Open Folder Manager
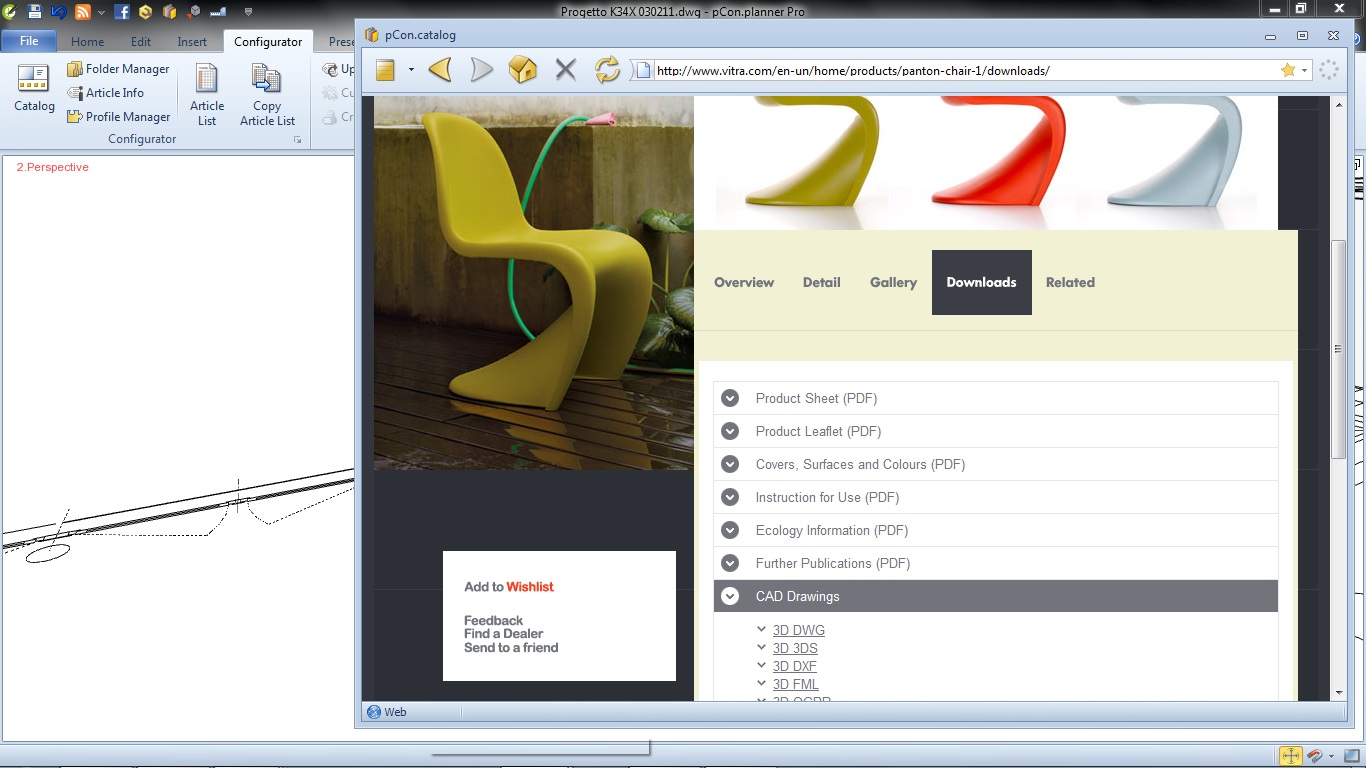1366x768 pixels. (x=118, y=69)
